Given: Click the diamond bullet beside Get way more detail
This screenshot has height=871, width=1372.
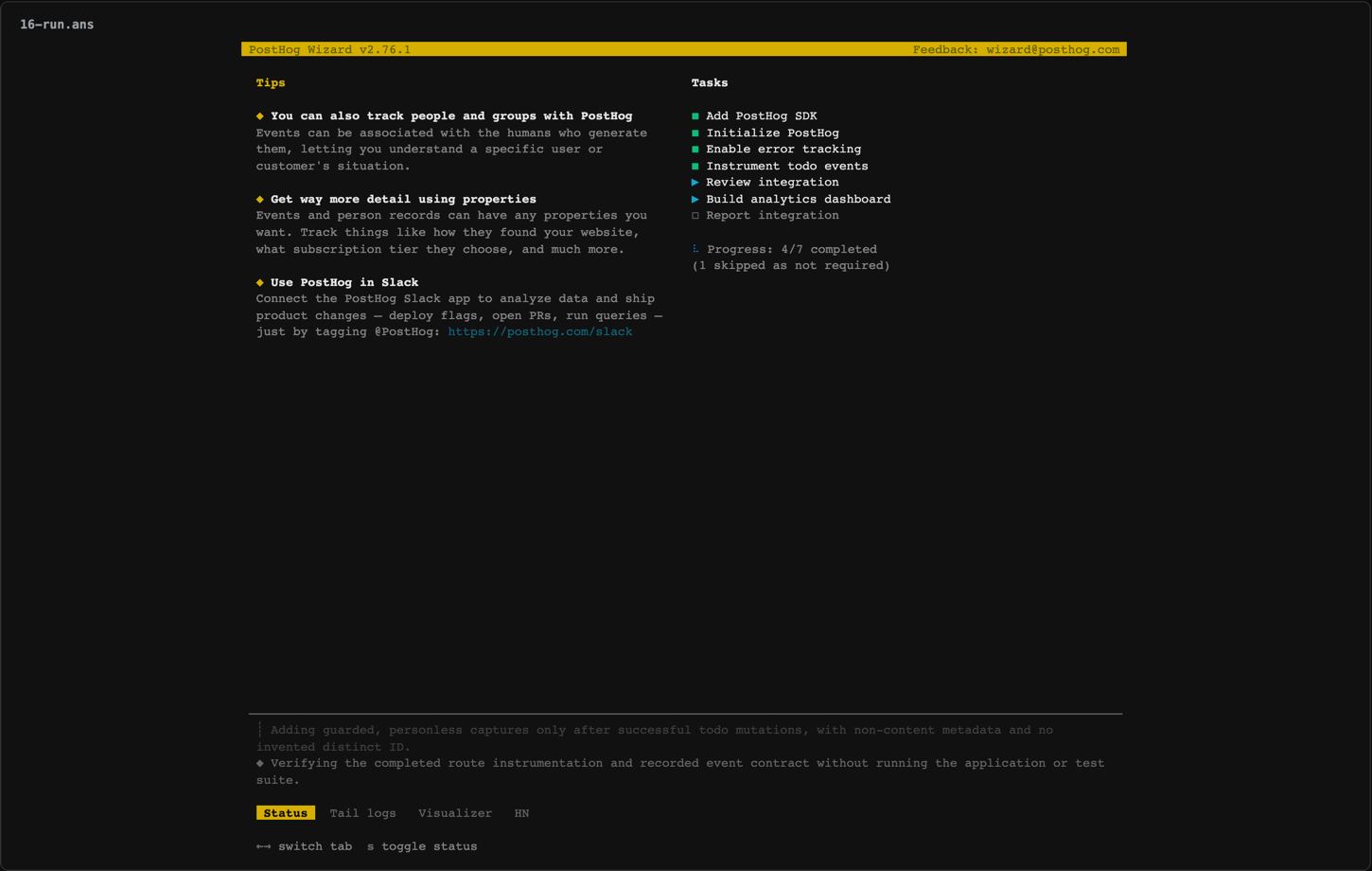Looking at the screenshot, I should coord(260,200).
